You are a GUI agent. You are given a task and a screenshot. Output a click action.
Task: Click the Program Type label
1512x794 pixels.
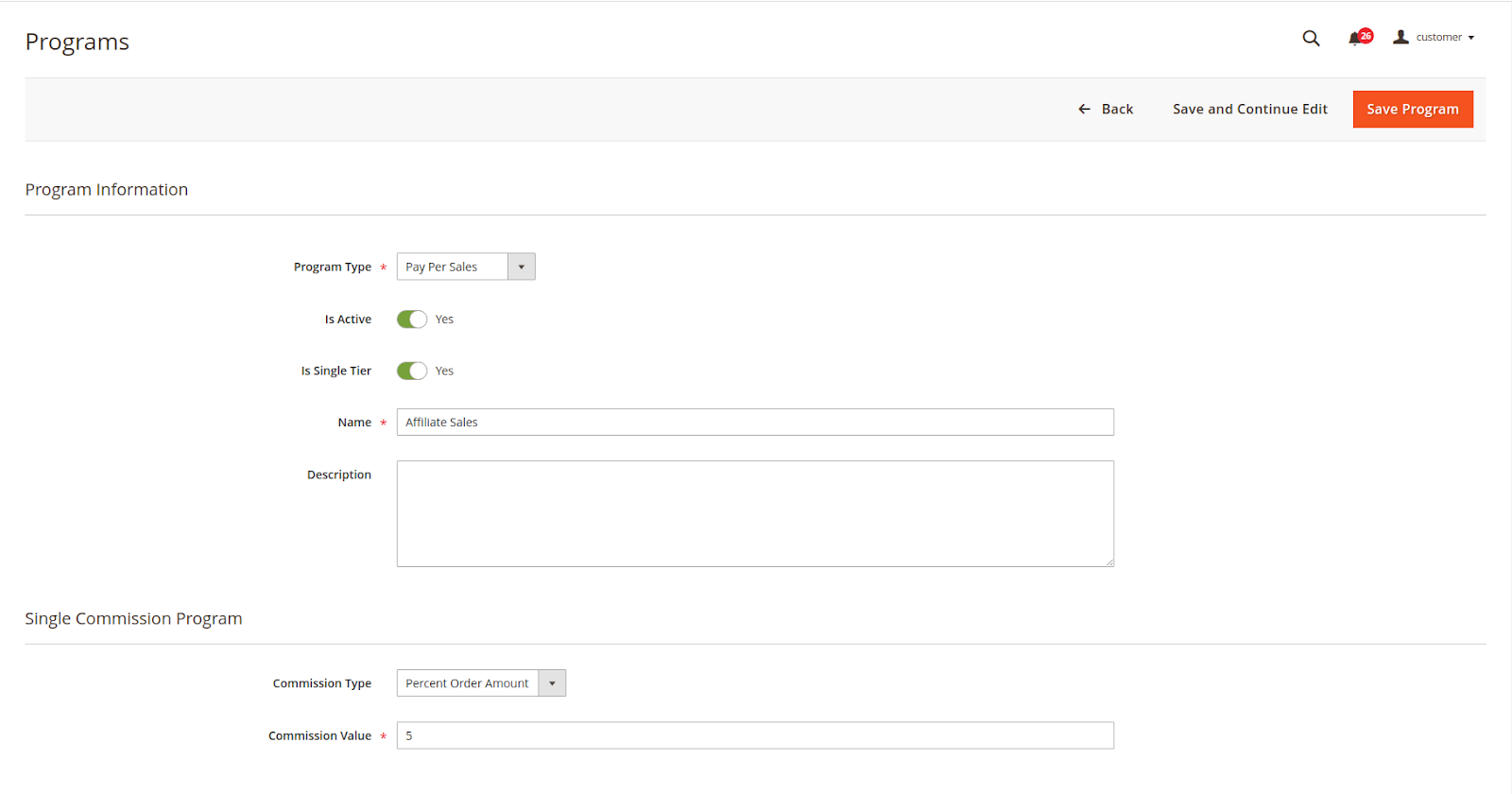pyautogui.click(x=333, y=267)
